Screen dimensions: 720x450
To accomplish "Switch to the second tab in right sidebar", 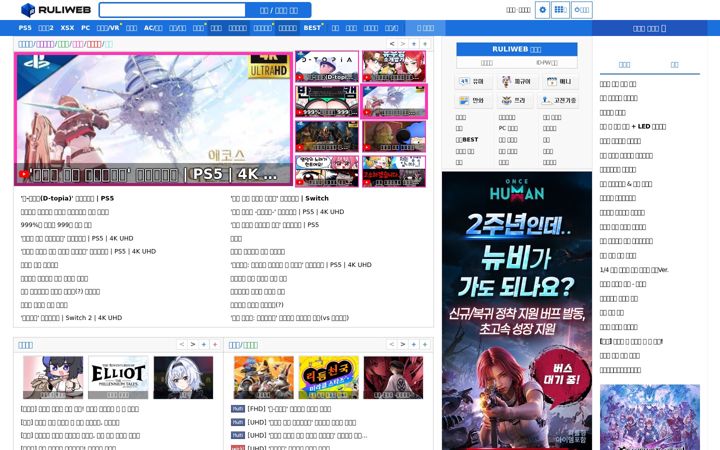I will [675, 65].
